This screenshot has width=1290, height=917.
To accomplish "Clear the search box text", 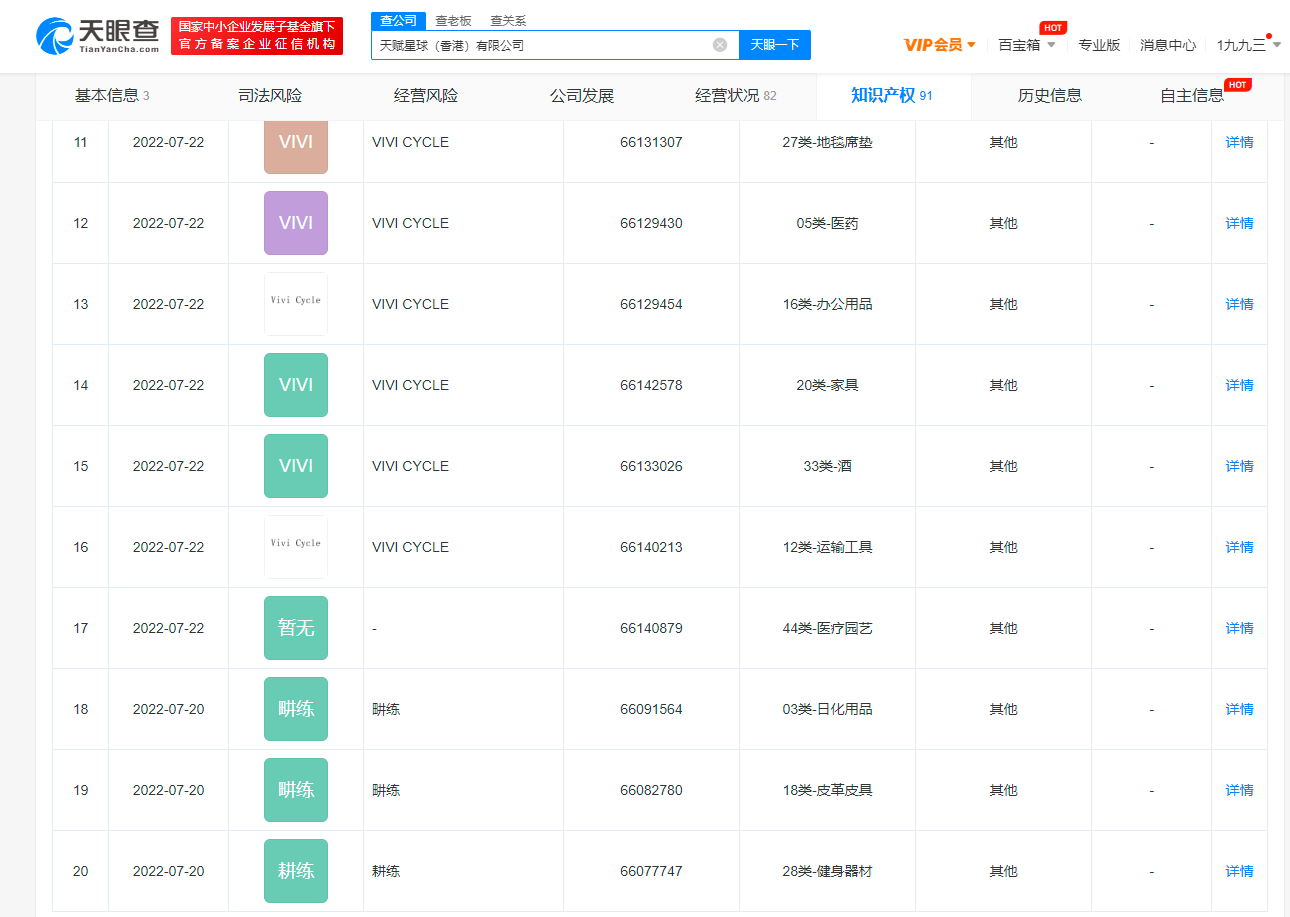I will pyautogui.click(x=719, y=45).
